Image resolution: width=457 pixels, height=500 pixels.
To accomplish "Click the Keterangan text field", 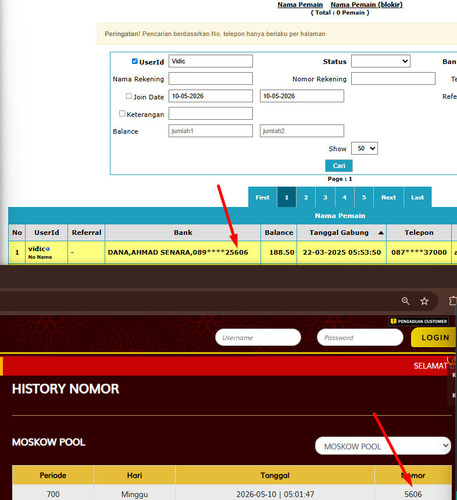I will pyautogui.click(x=210, y=113).
